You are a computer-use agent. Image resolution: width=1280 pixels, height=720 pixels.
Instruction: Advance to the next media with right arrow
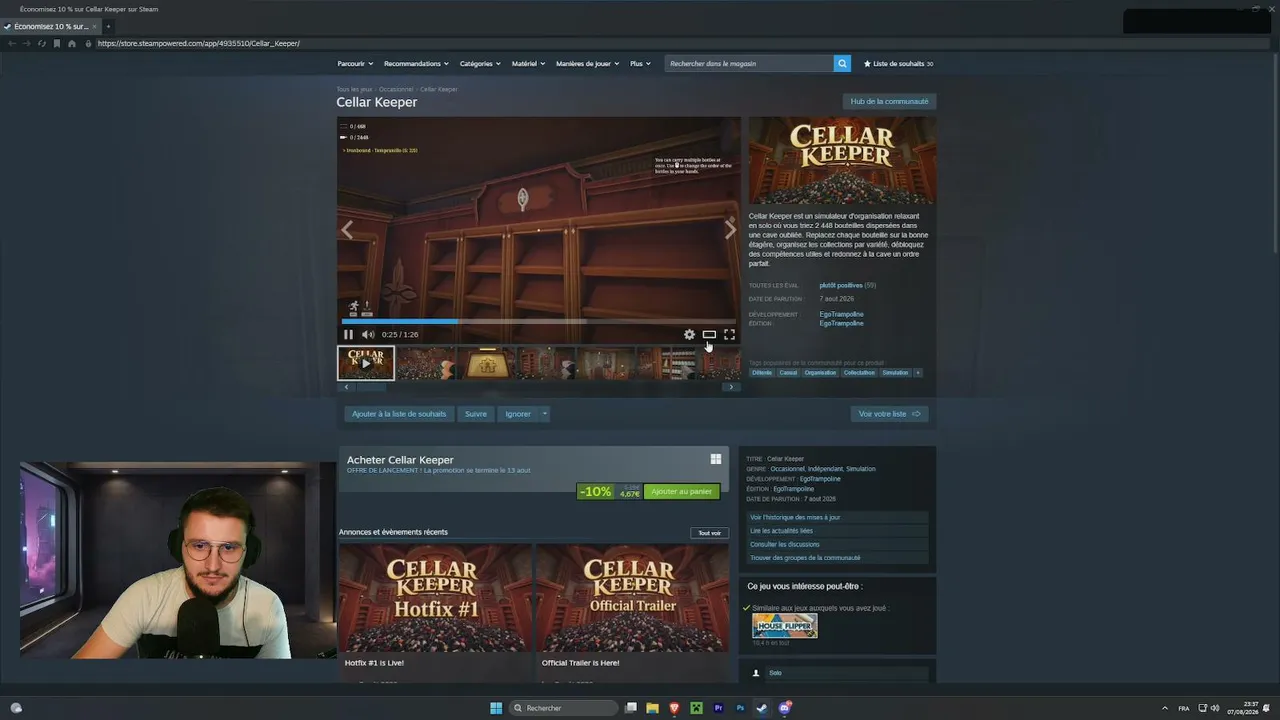[x=730, y=230]
